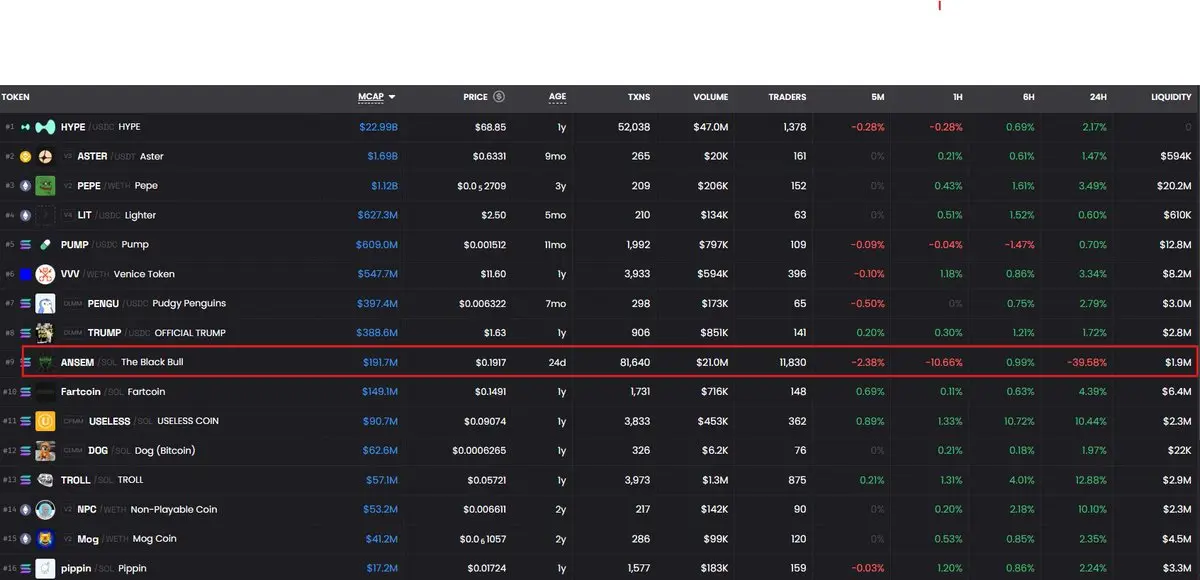
Task: Click ANSEM market cap $191.7M
Action: click(x=380, y=362)
